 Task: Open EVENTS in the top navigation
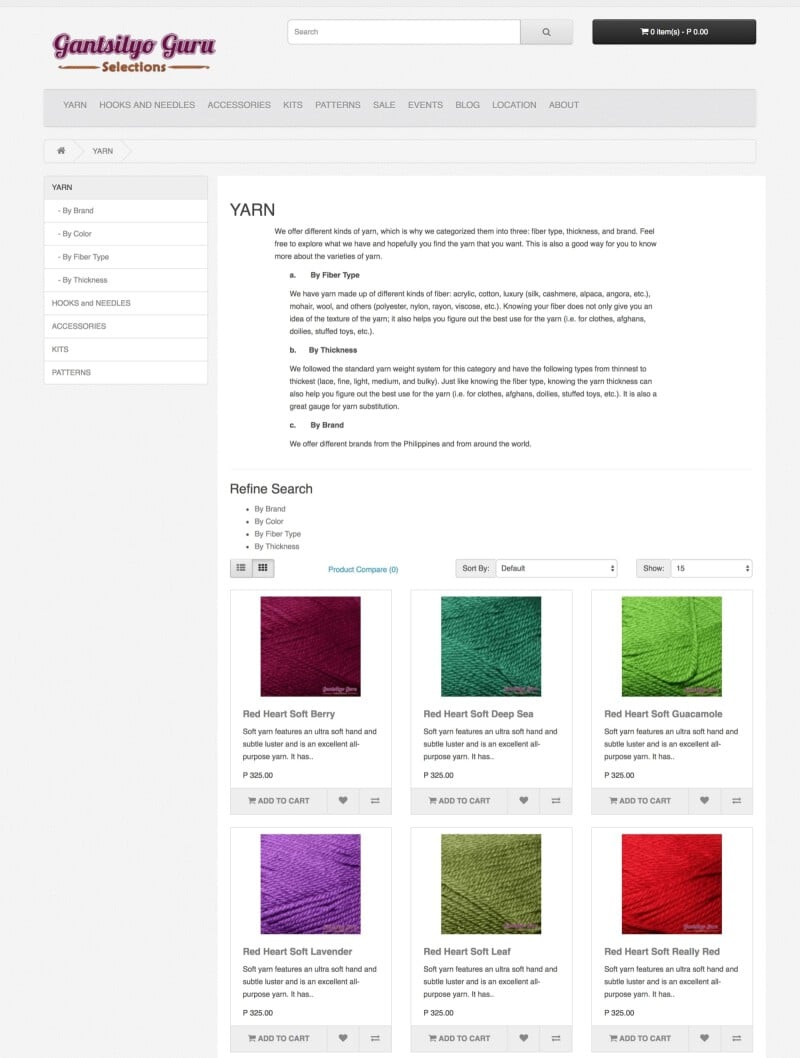(425, 105)
